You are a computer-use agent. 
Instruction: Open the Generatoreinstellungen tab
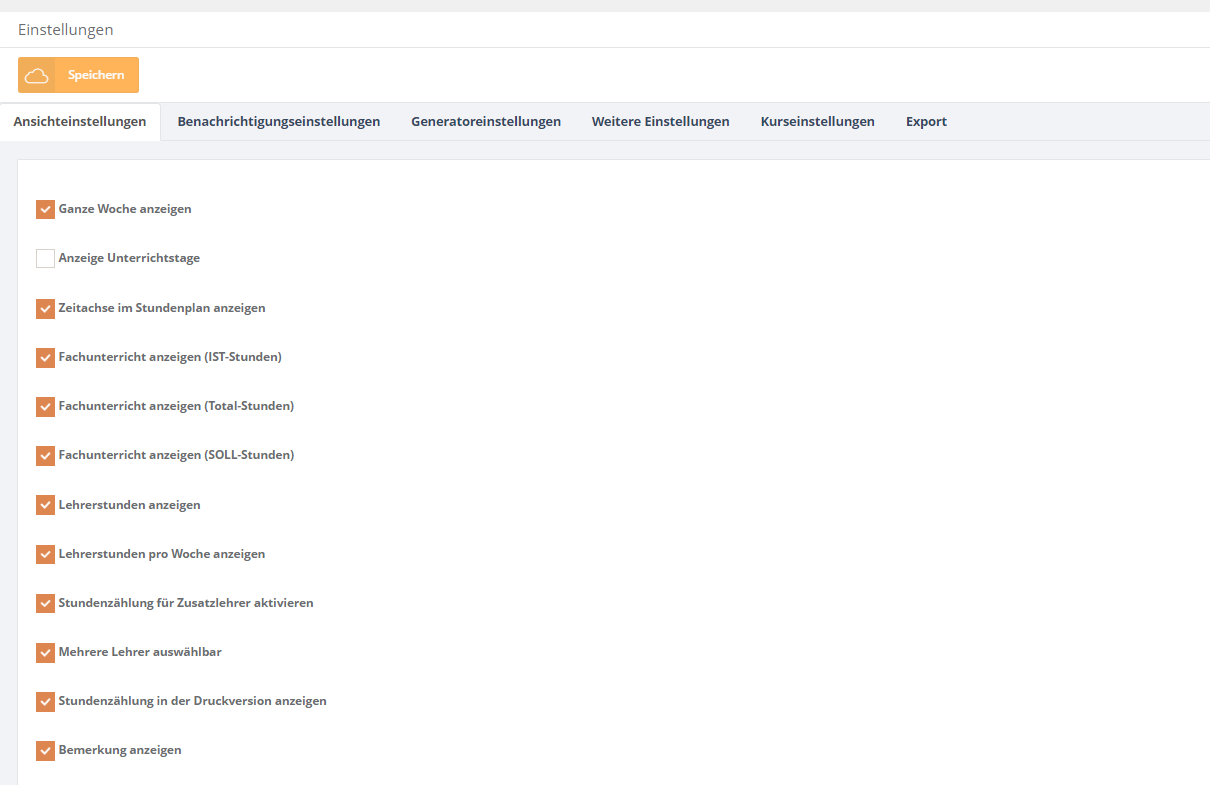point(486,121)
